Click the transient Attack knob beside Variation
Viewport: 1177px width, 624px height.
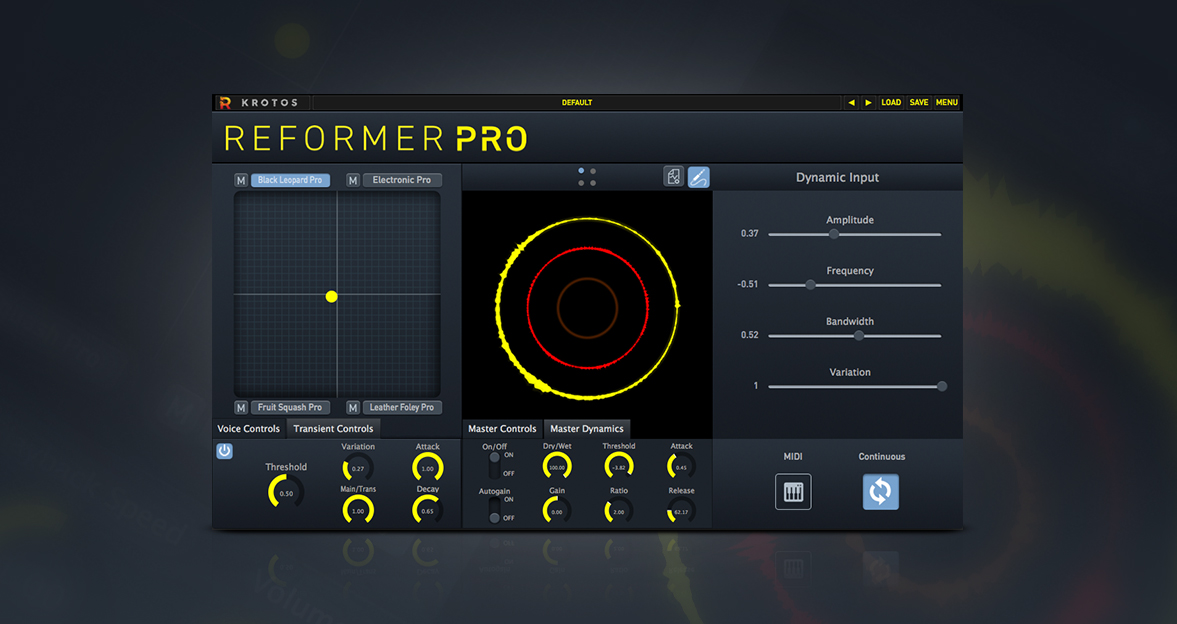pos(427,468)
